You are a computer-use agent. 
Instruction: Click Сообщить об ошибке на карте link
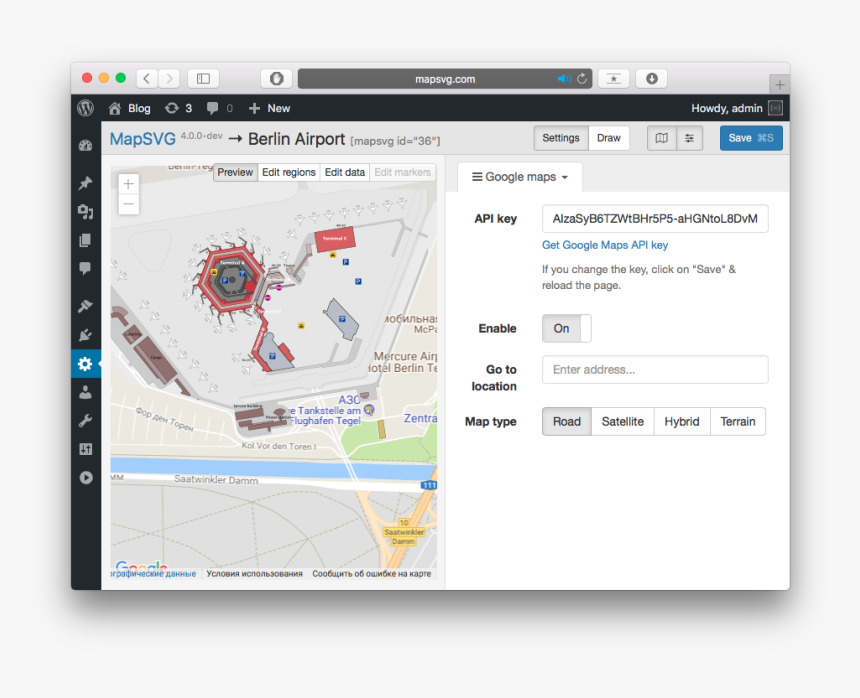[372, 574]
